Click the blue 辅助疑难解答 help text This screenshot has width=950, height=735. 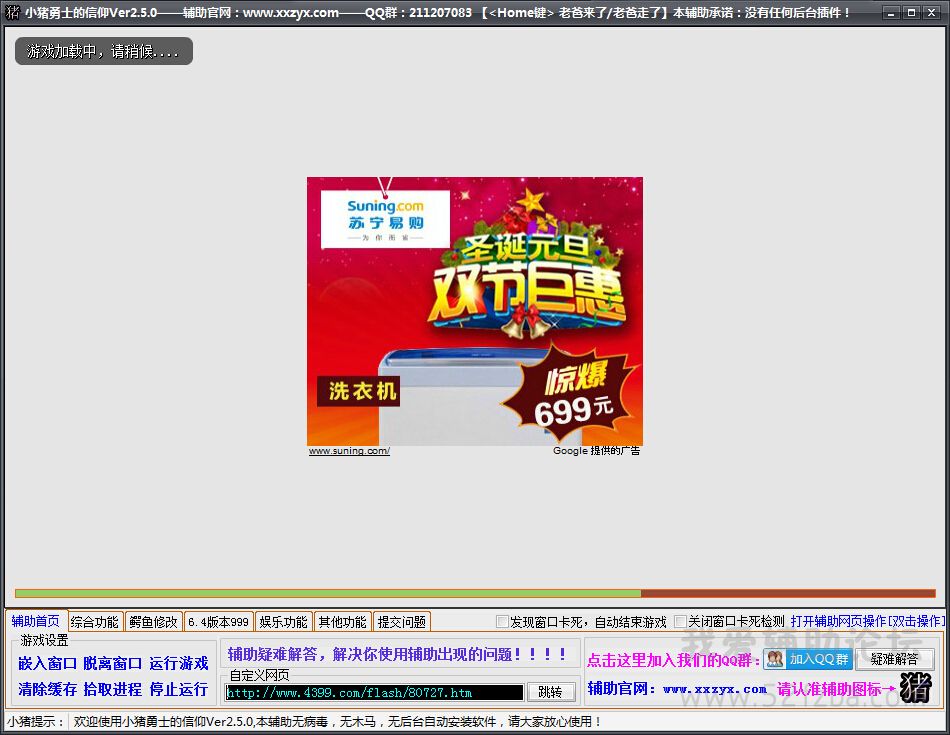(x=397, y=654)
